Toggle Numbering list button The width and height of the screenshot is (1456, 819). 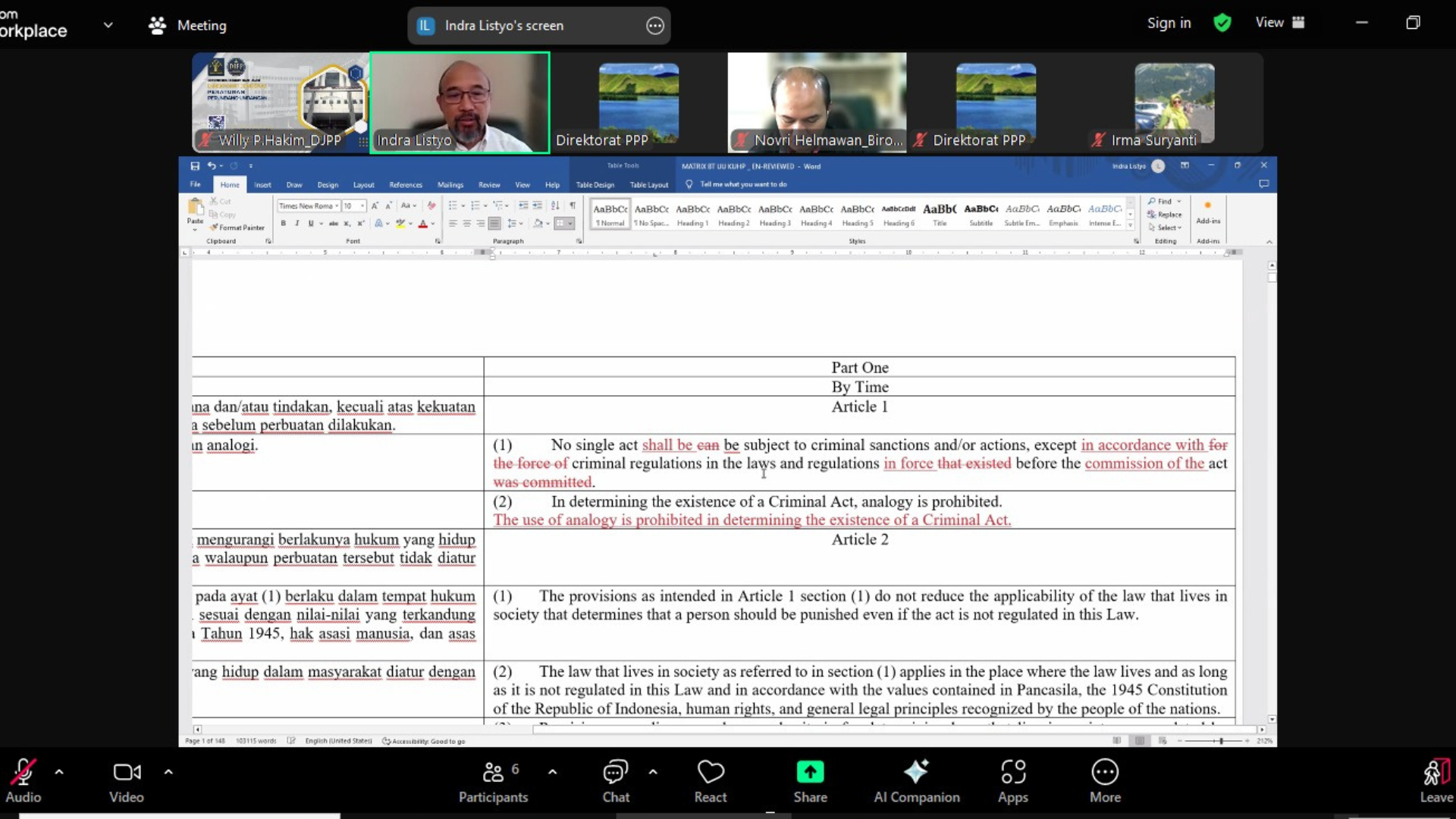pyautogui.click(x=475, y=206)
